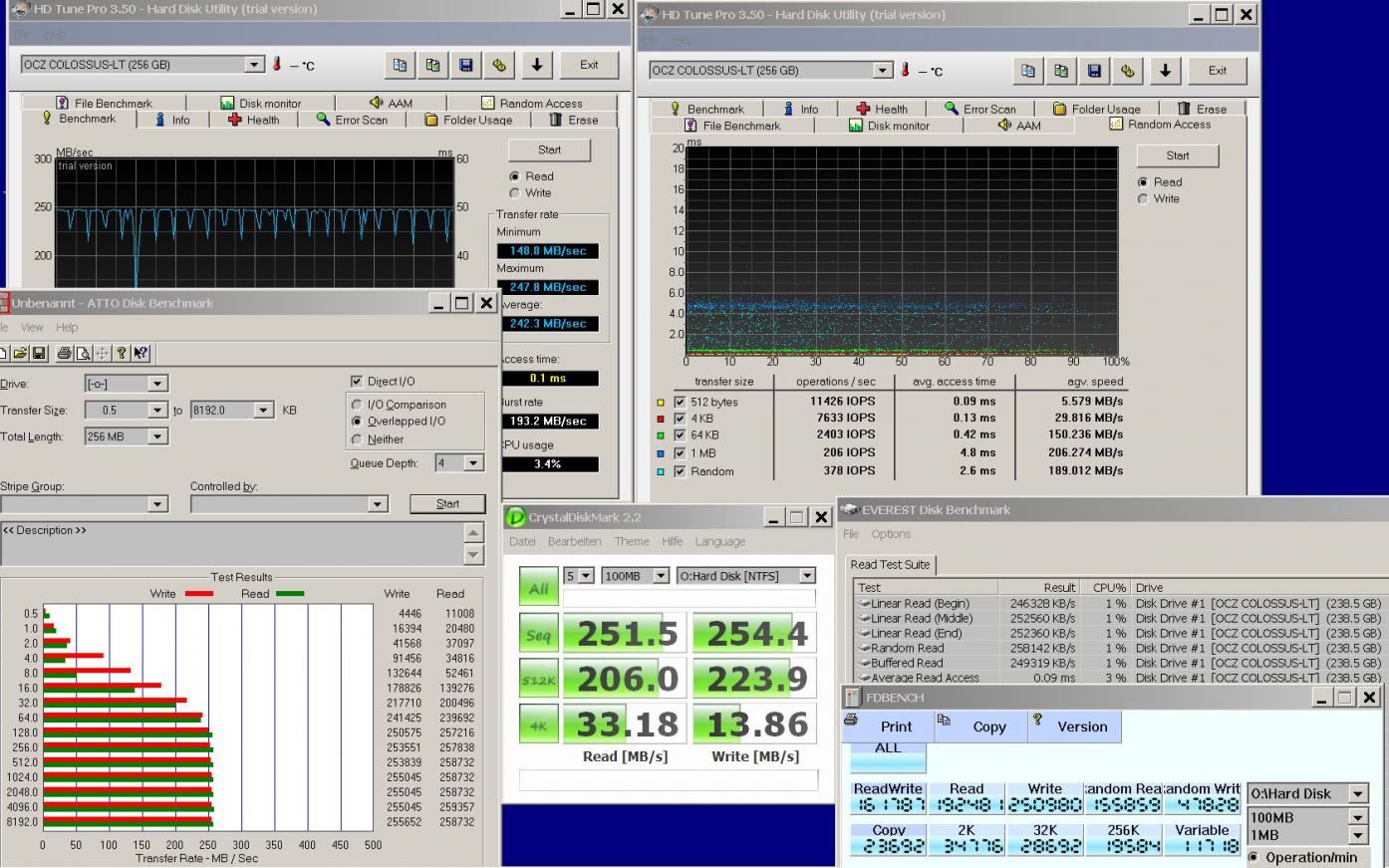The height and width of the screenshot is (868, 1389).
Task: Open options icon in right HD Tune toolbar
Action: (1127, 71)
